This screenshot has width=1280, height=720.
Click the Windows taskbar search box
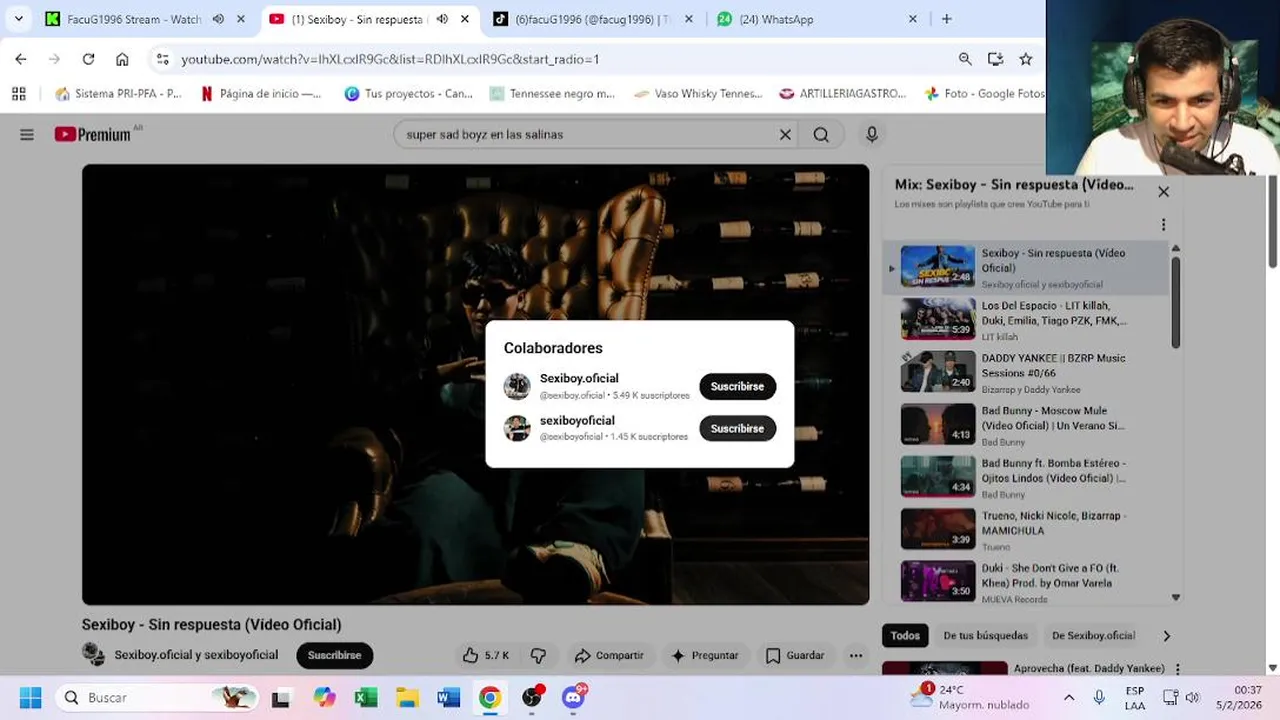pos(155,697)
